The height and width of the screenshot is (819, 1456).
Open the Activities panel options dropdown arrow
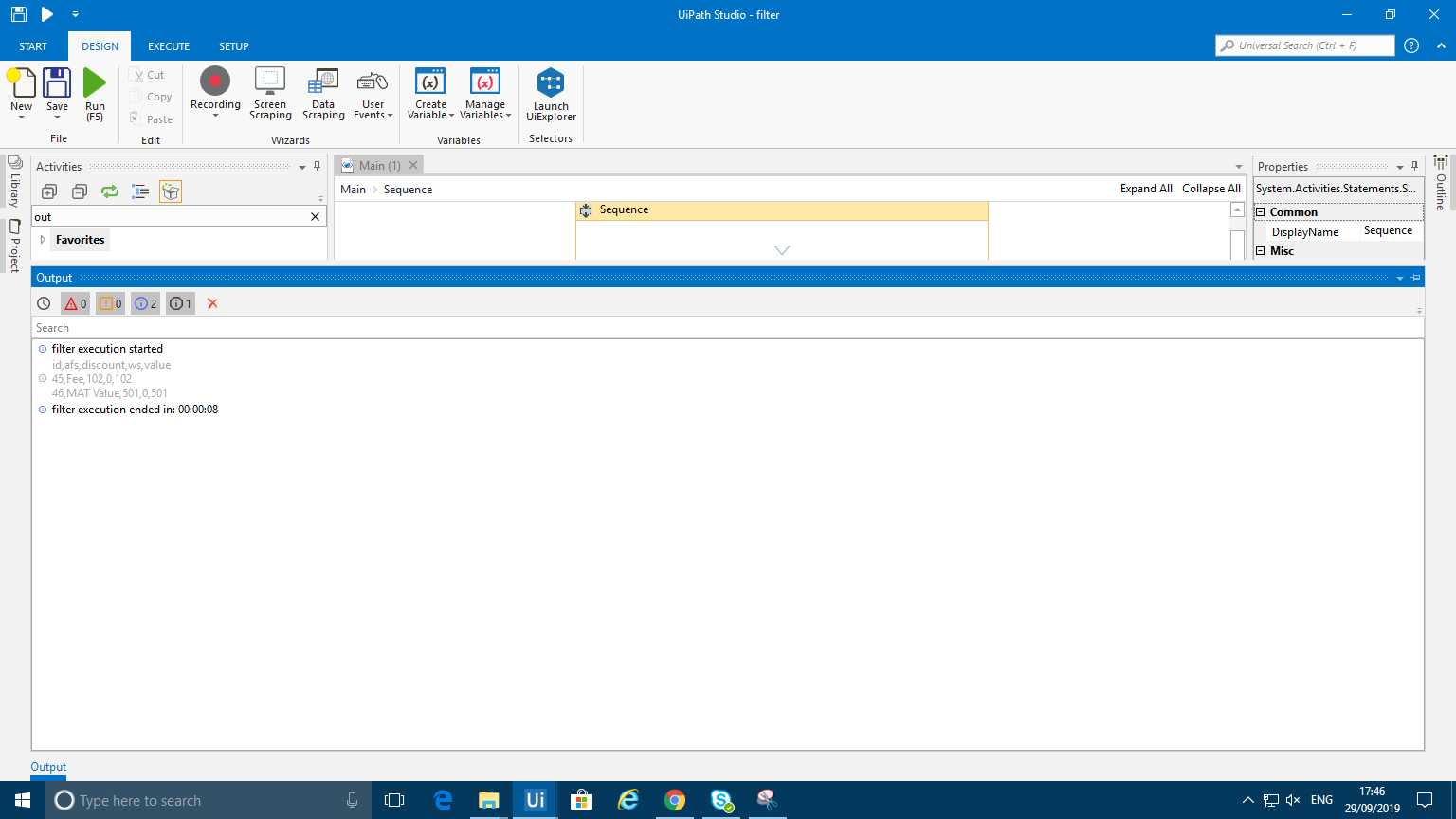coord(302,167)
